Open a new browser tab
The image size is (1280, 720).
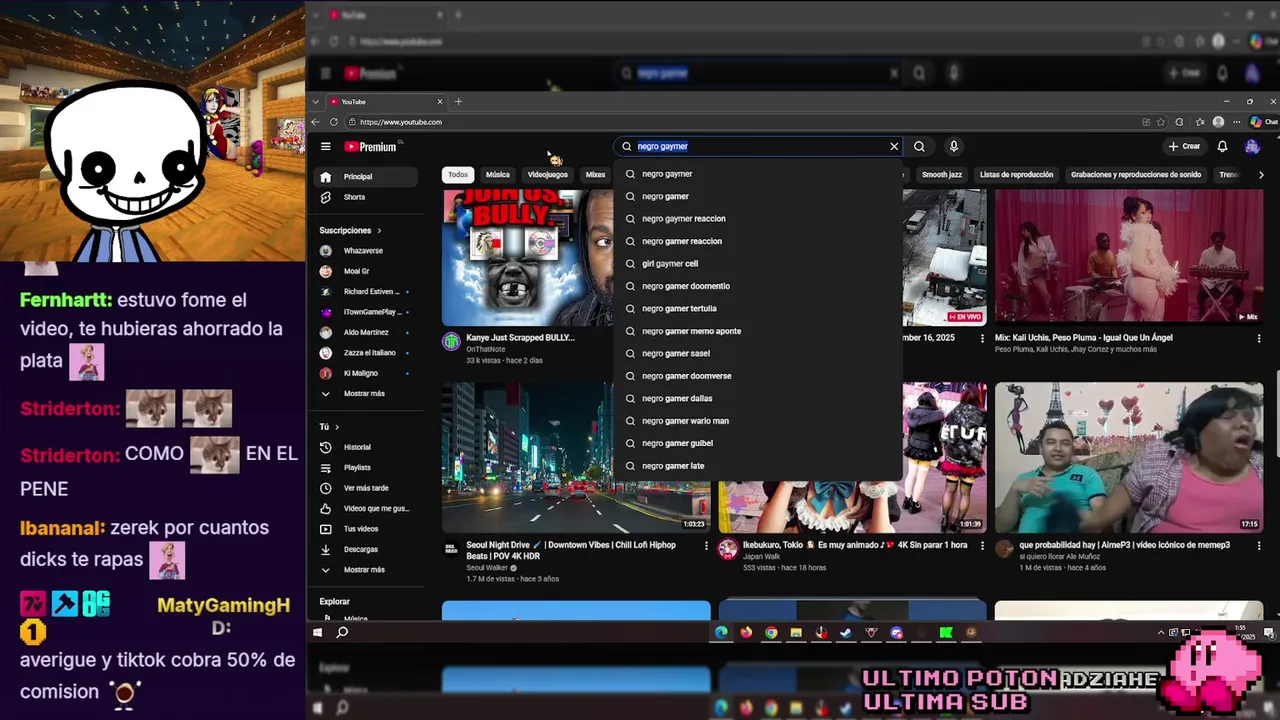pos(458,101)
